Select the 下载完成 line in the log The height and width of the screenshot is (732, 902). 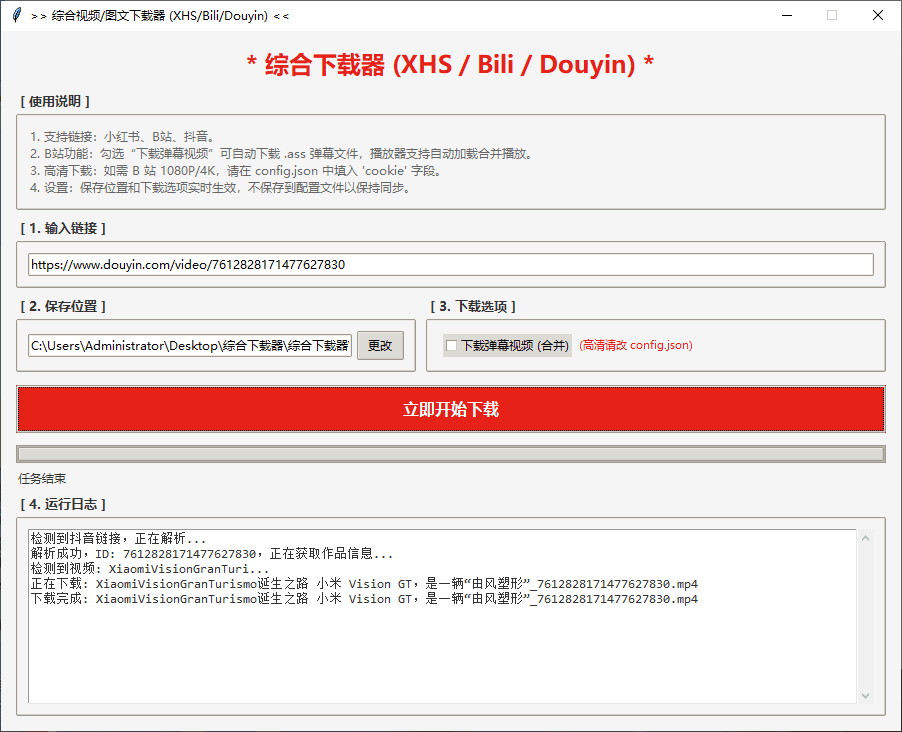point(364,599)
